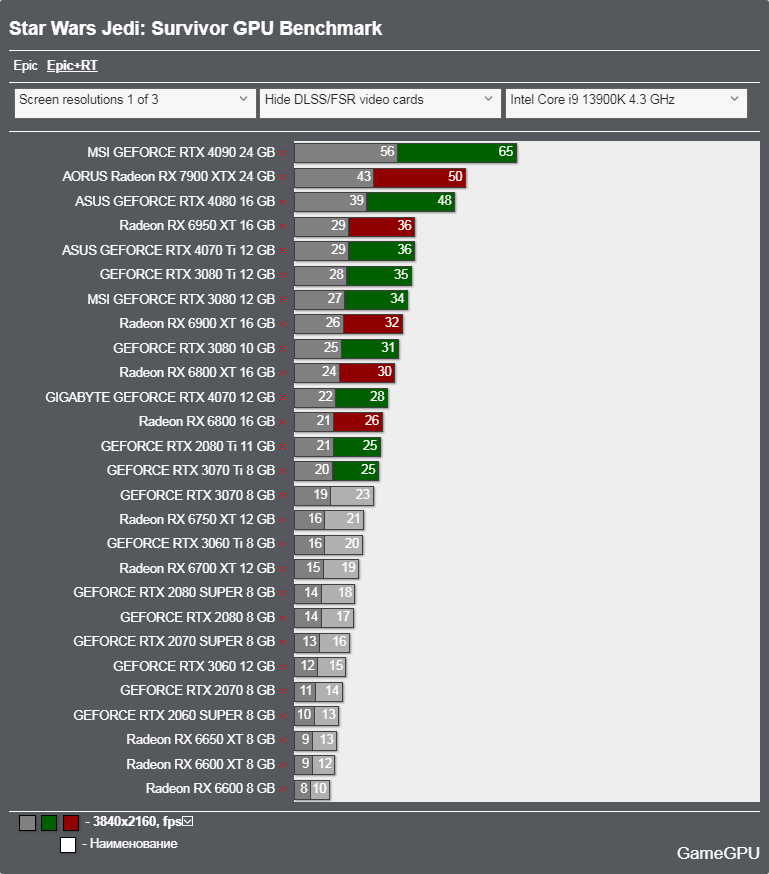Remove Radeon RX 6700 XT 12 GB via red X
Viewport: 769px width, 874px height.
(283, 569)
